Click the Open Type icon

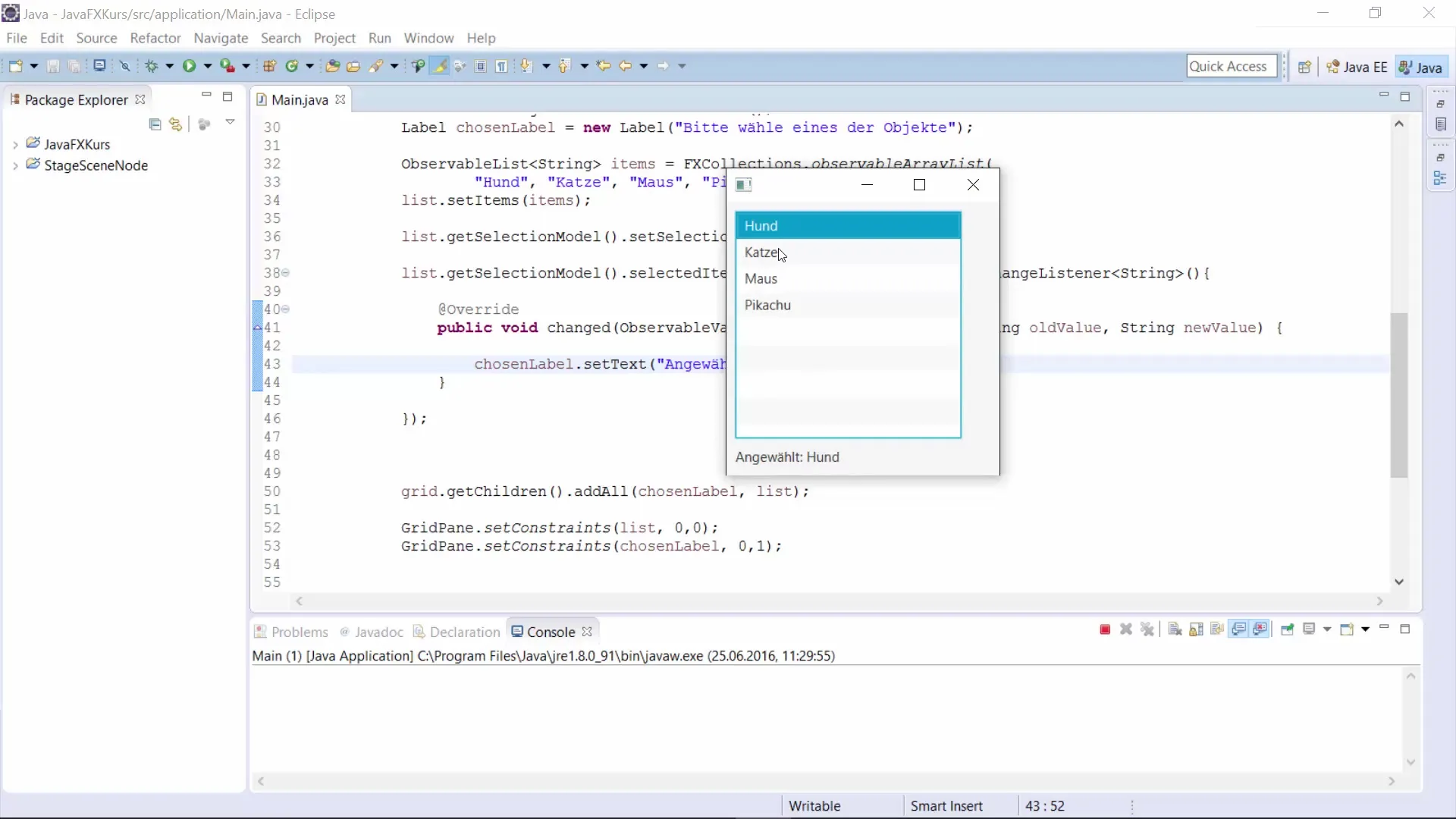pyautogui.click(x=332, y=66)
